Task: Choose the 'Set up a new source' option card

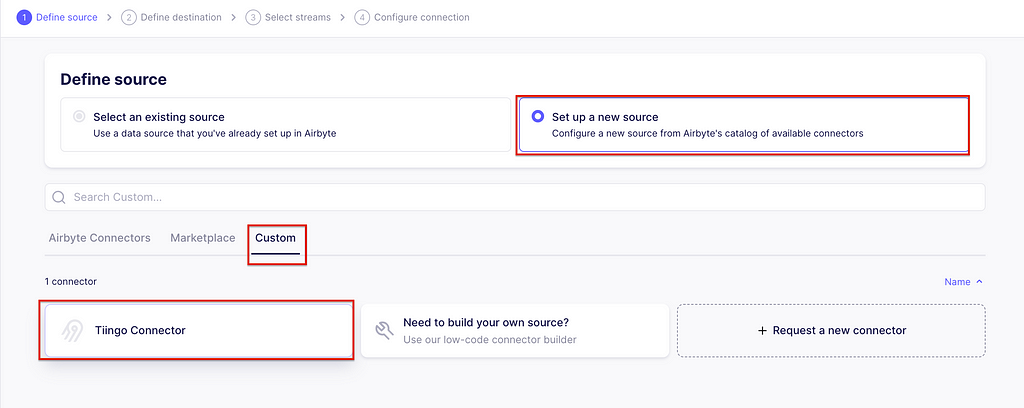Action: tap(743, 125)
